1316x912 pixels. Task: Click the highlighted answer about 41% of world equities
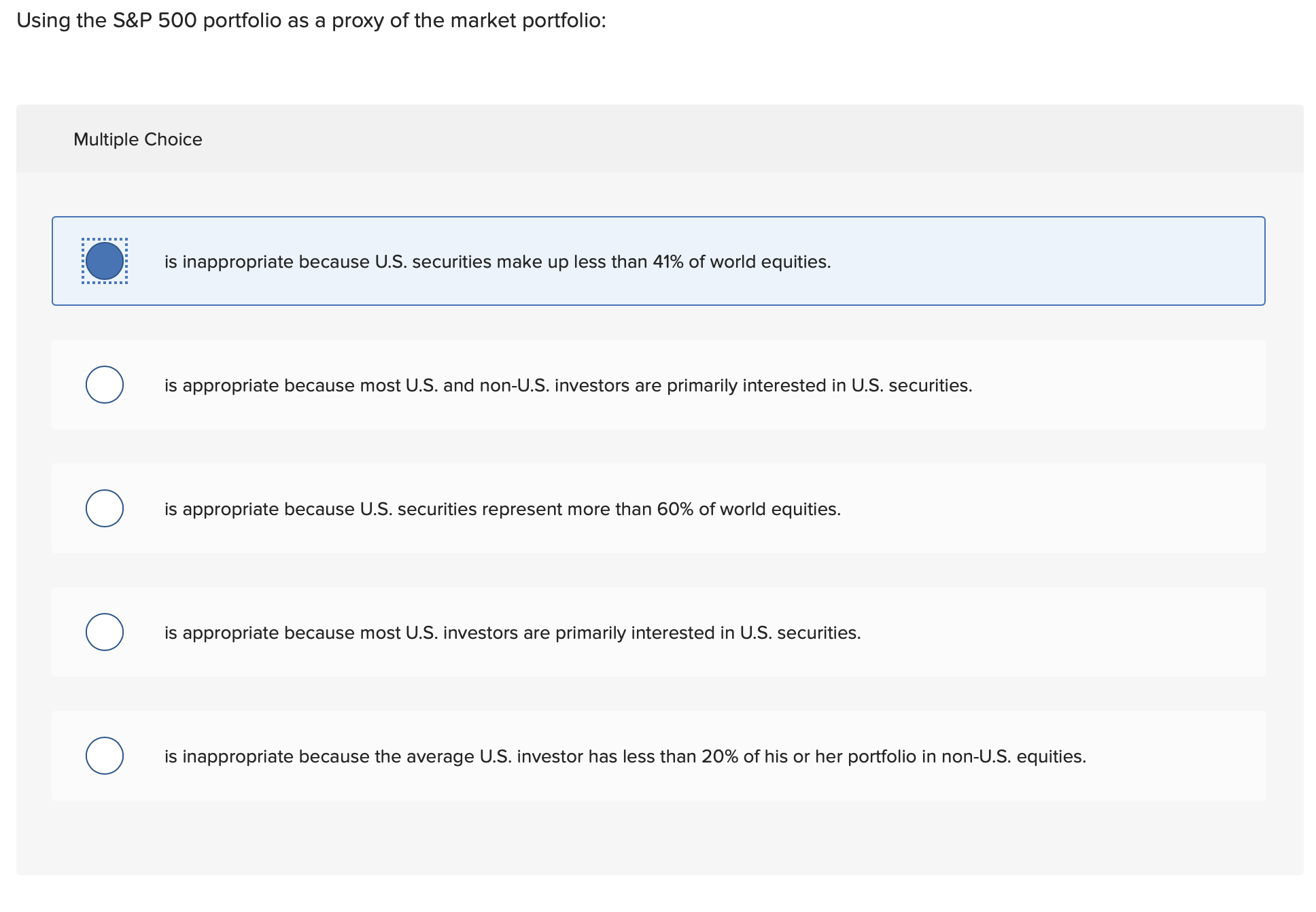[497, 261]
